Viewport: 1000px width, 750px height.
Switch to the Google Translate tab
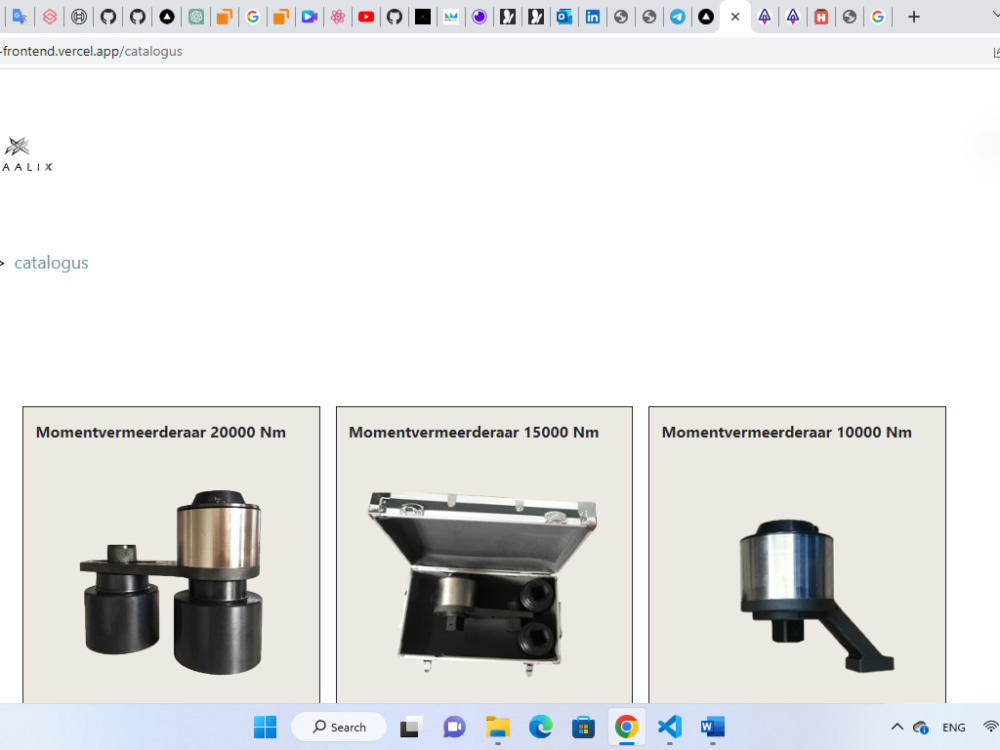[20, 17]
